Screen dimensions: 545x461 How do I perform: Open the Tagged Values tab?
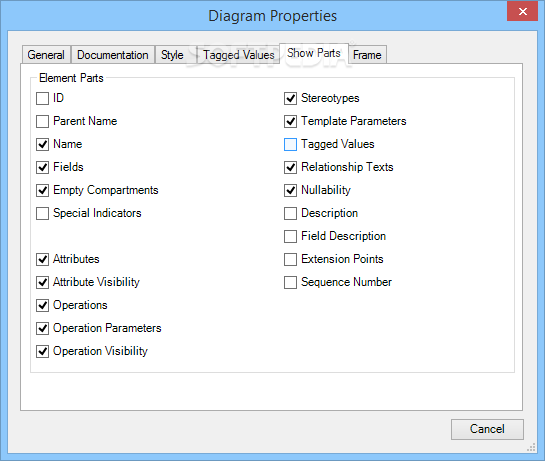239,55
